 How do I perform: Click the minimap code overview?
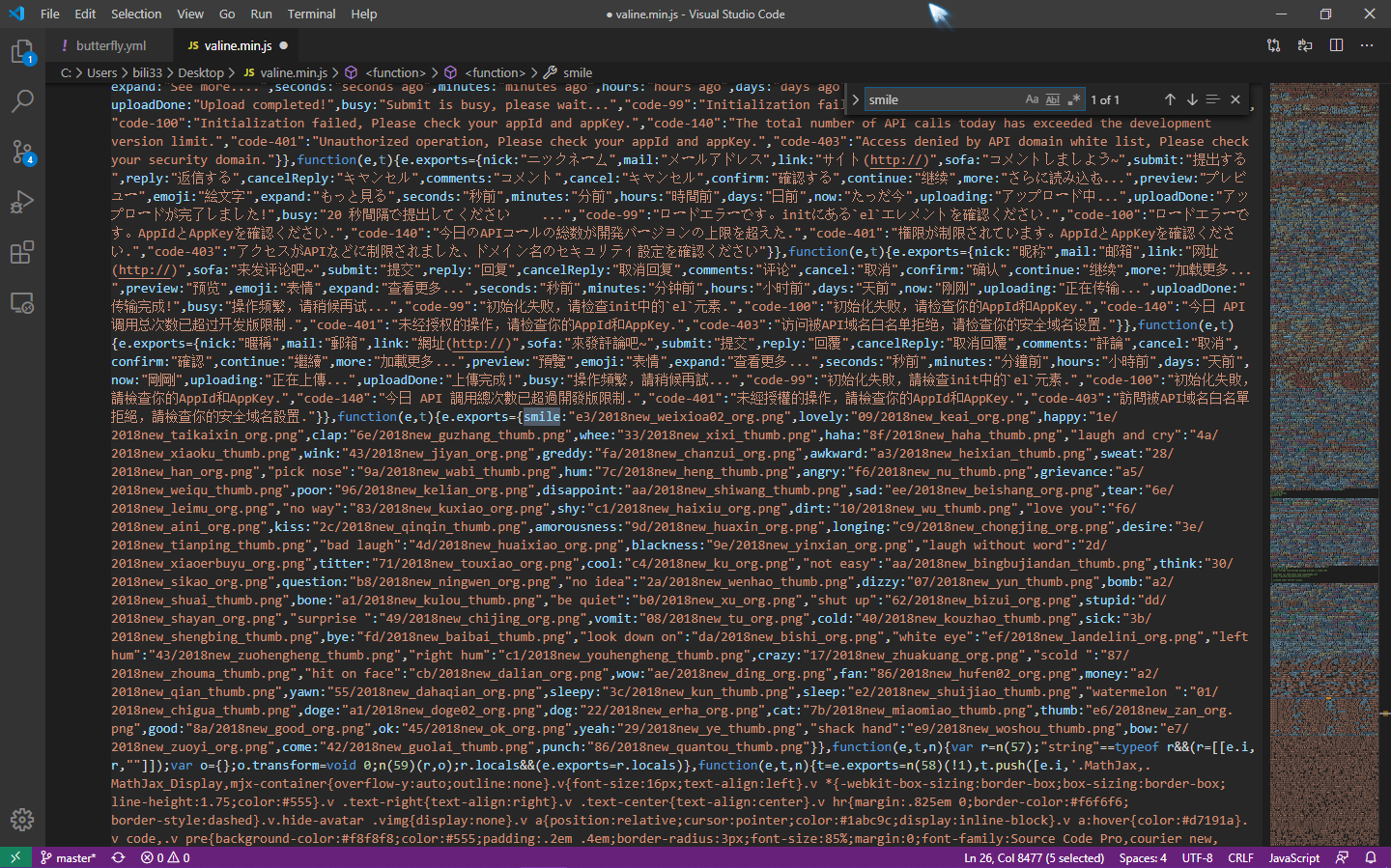pyautogui.click(x=1323, y=386)
